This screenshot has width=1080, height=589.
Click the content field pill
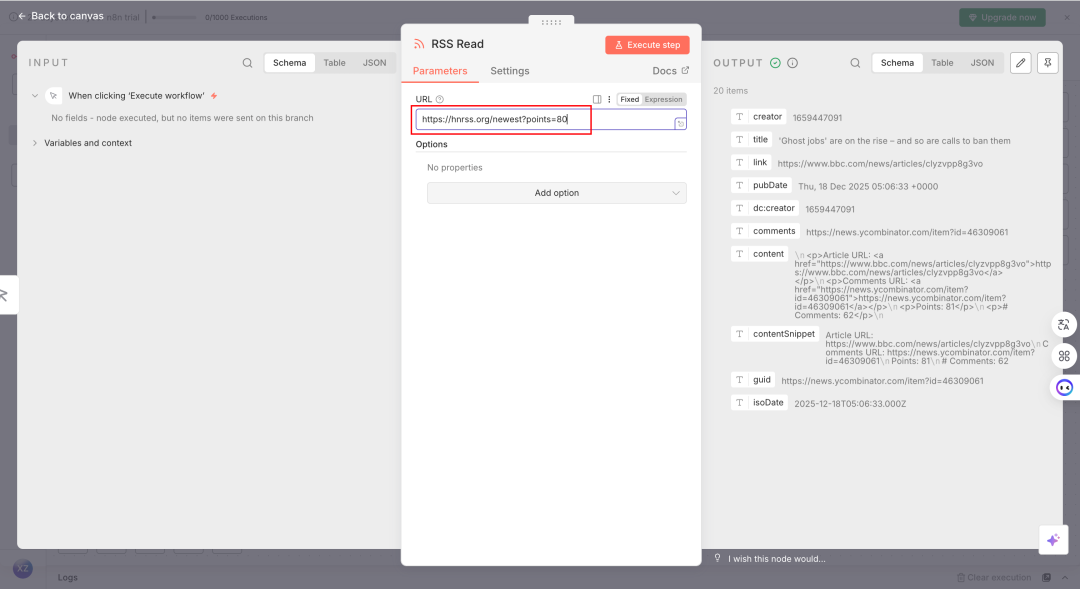point(760,254)
